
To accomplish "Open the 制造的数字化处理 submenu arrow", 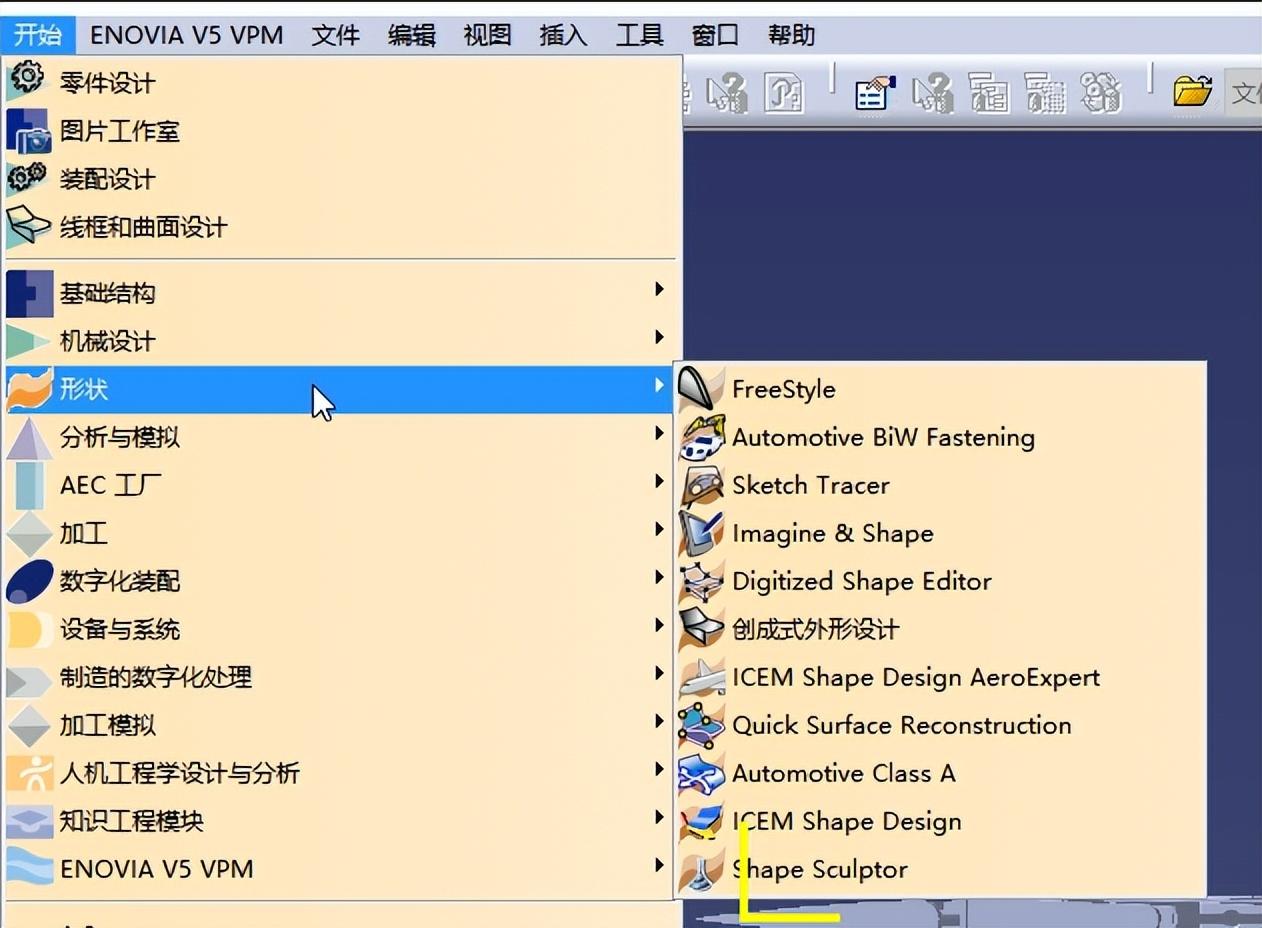I will pos(659,673).
